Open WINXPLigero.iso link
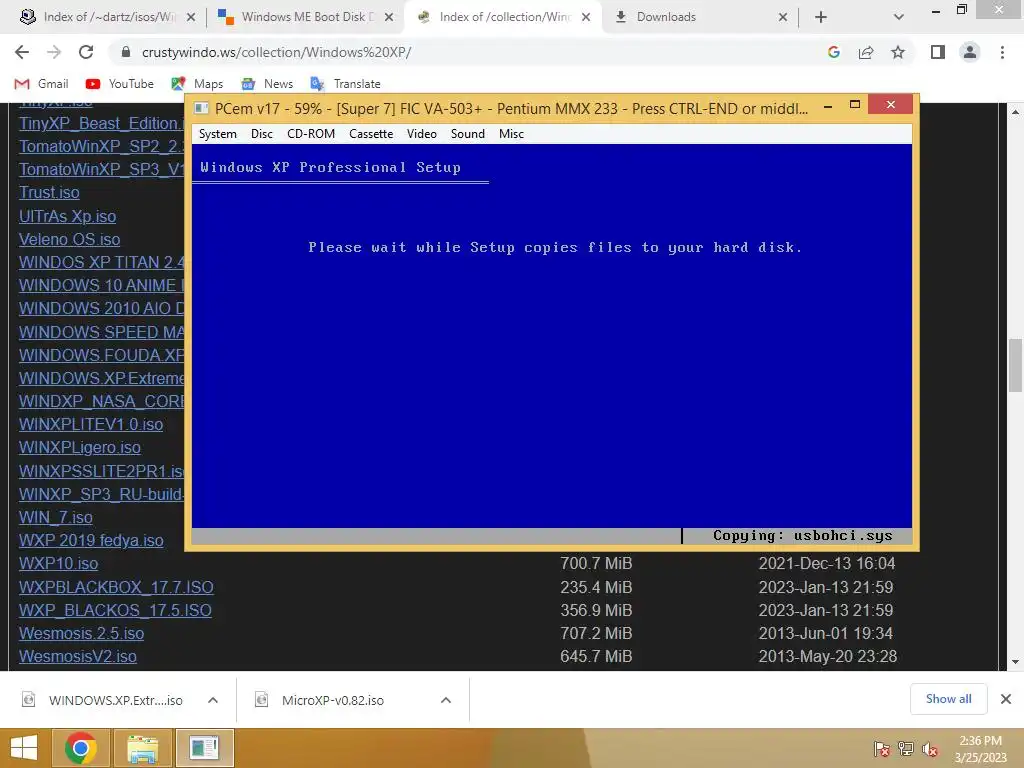Image resolution: width=1024 pixels, height=768 pixels. [x=80, y=447]
